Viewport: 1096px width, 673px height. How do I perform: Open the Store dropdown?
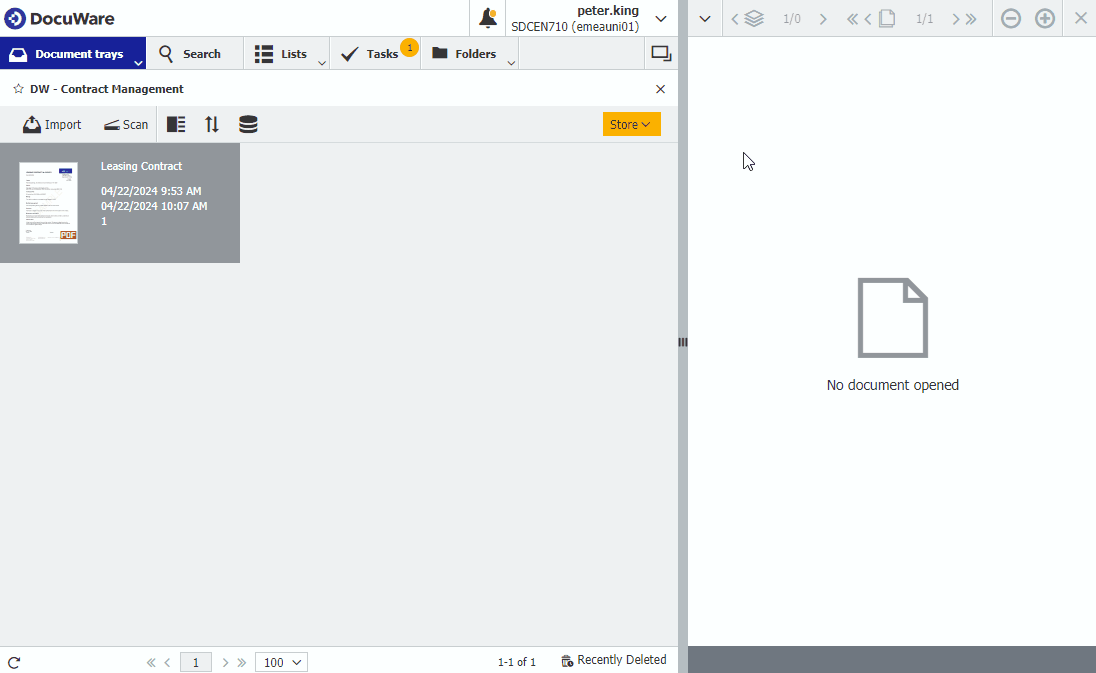(631, 124)
